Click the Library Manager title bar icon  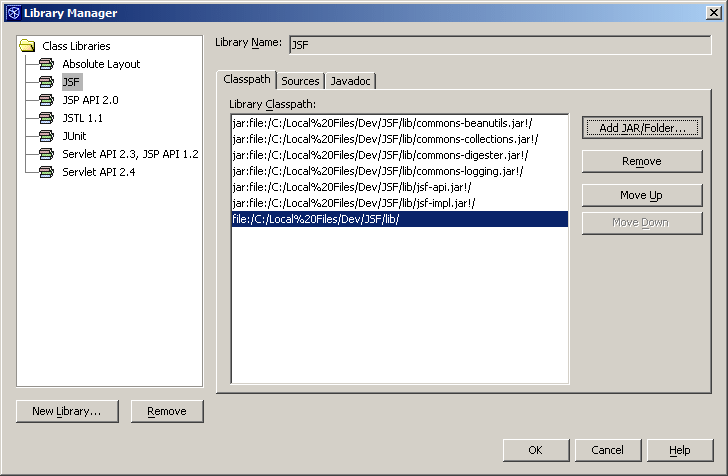tap(13, 13)
